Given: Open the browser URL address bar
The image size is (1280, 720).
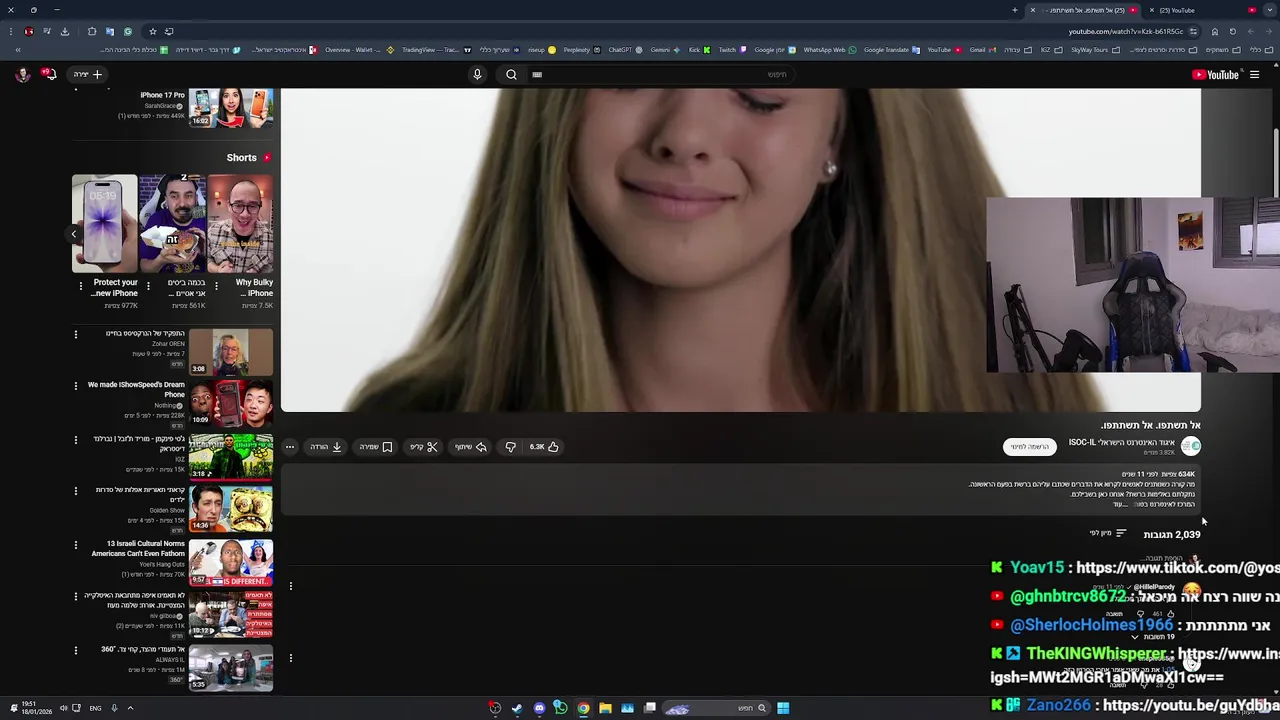Looking at the screenshot, I should 1126,31.
